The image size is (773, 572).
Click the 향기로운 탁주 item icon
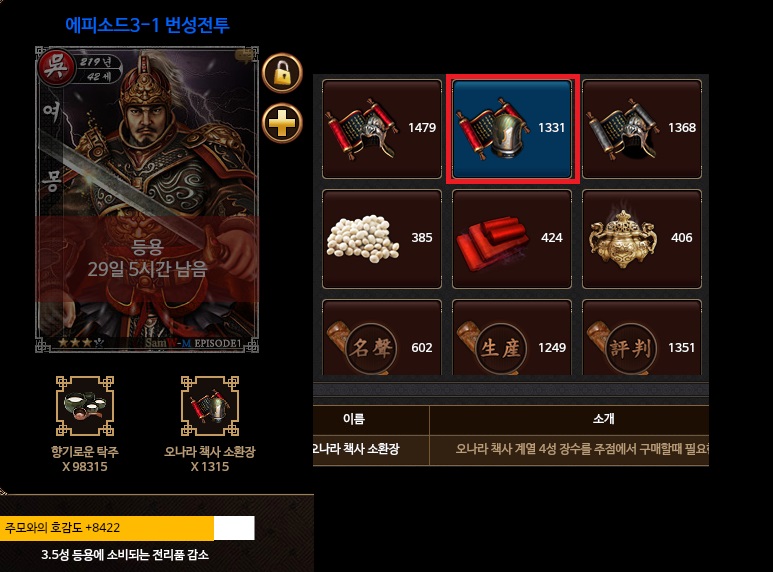(x=85, y=406)
